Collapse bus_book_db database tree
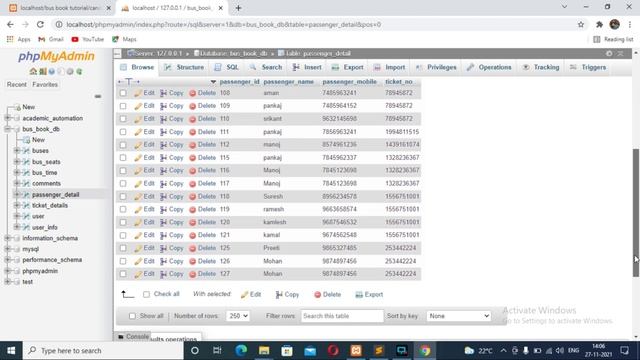The image size is (640, 360). tap(8, 129)
